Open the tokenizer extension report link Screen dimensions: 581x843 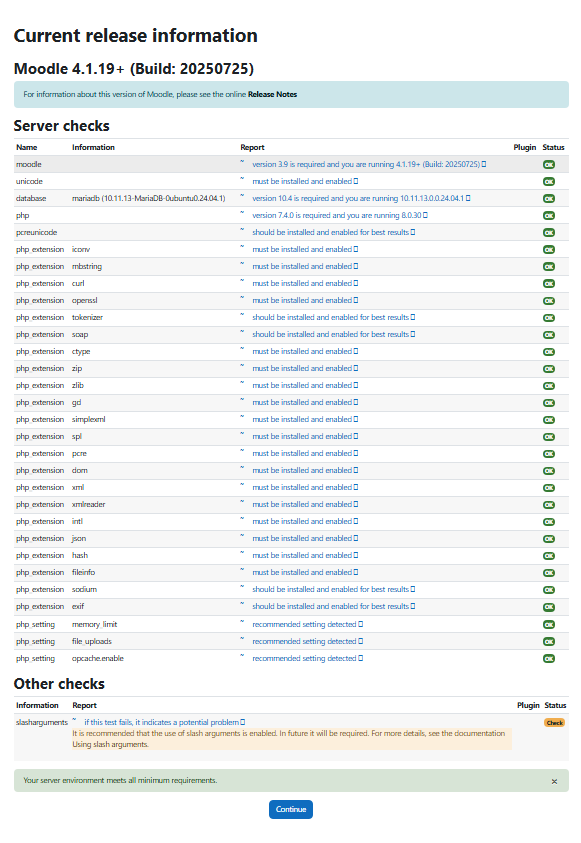(x=333, y=318)
